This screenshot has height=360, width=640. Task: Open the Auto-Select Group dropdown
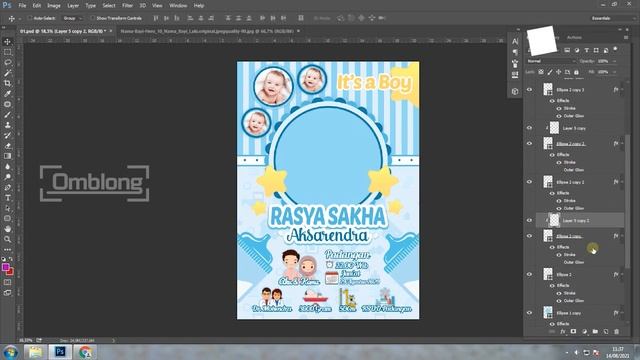click(73, 18)
